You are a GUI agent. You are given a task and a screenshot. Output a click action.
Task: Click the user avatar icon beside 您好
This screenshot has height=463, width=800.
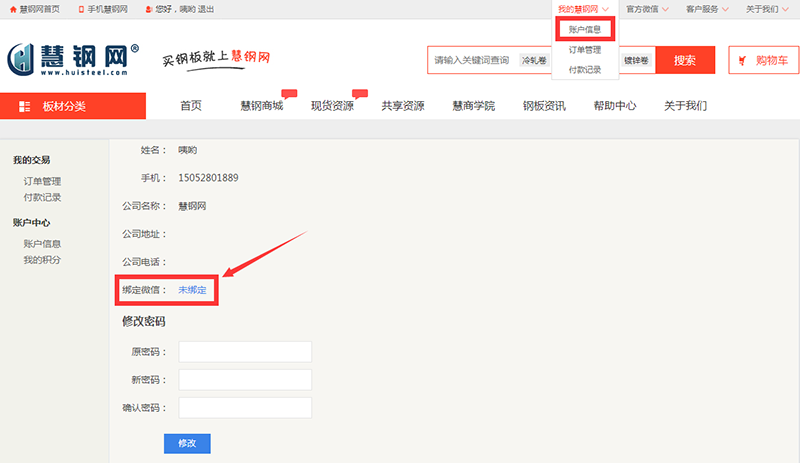coord(148,9)
